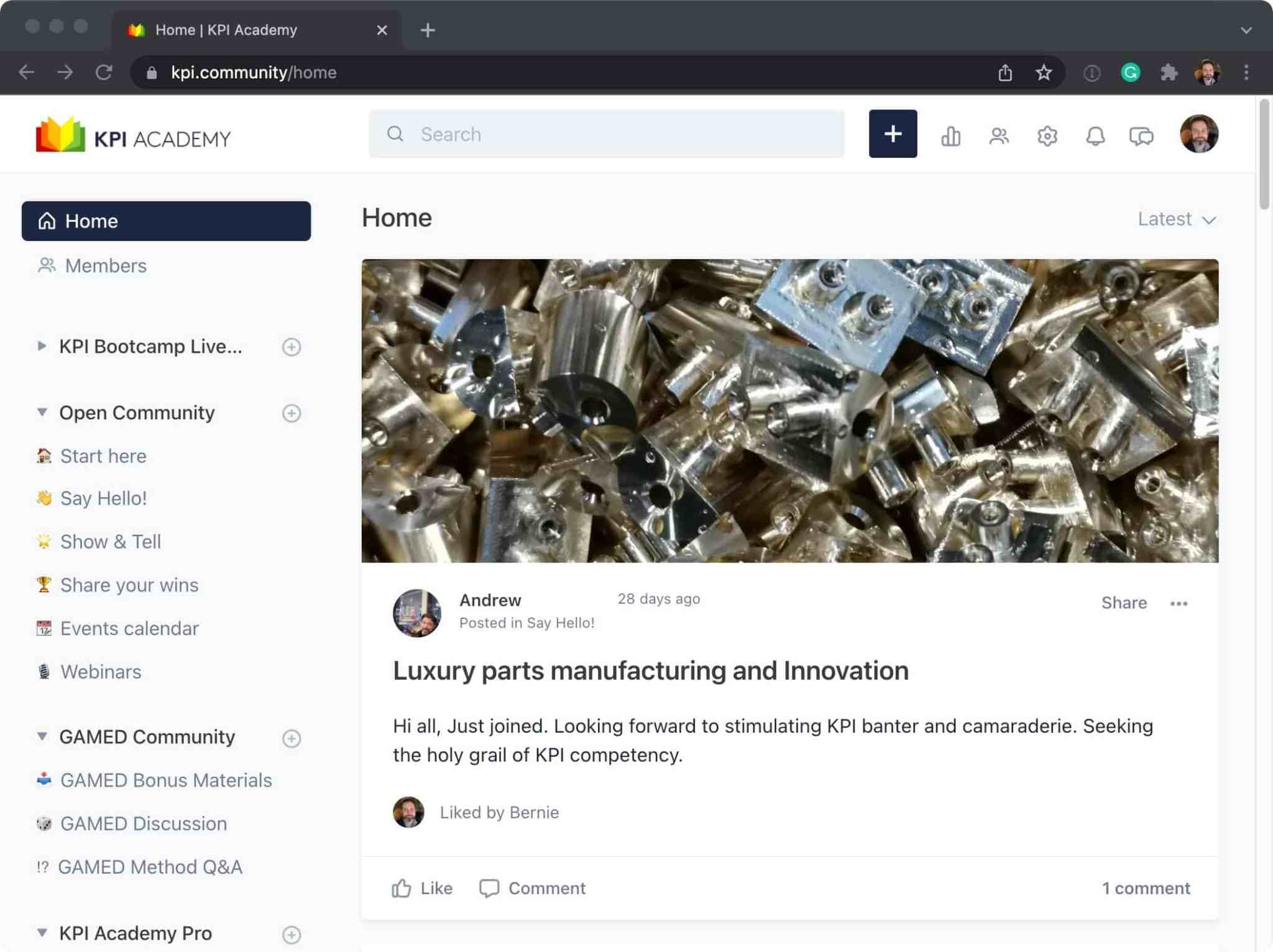The height and width of the screenshot is (952, 1273).
Task: Open the settings gear icon
Action: [x=1047, y=135]
